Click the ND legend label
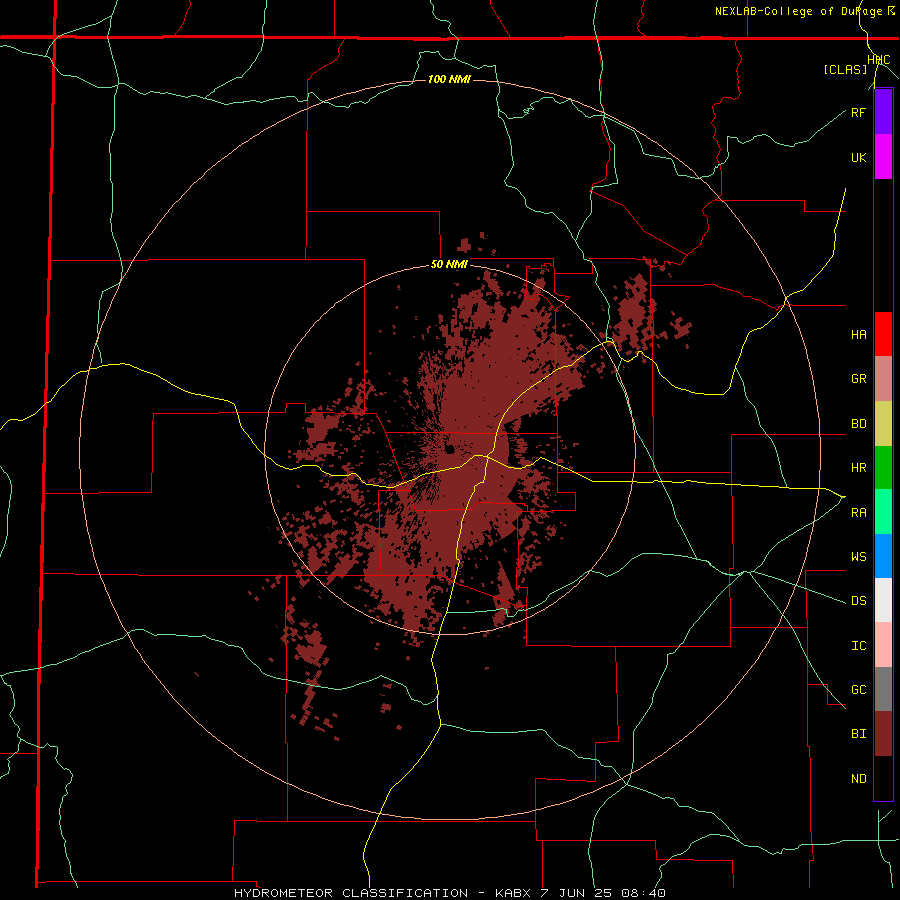Screen dimensions: 900x900 (x=858, y=779)
